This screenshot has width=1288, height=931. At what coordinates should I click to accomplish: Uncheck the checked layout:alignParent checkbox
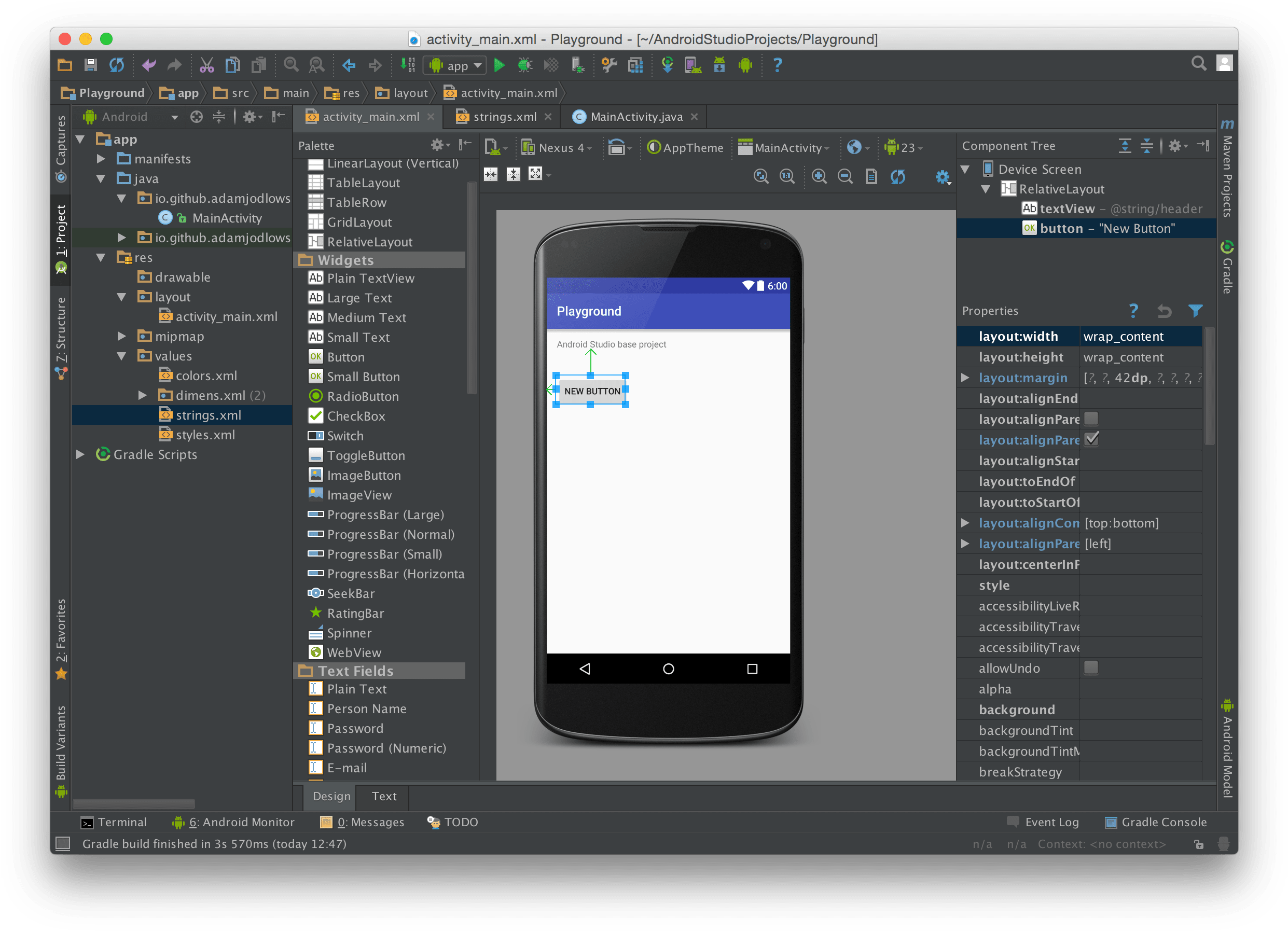click(x=1091, y=439)
